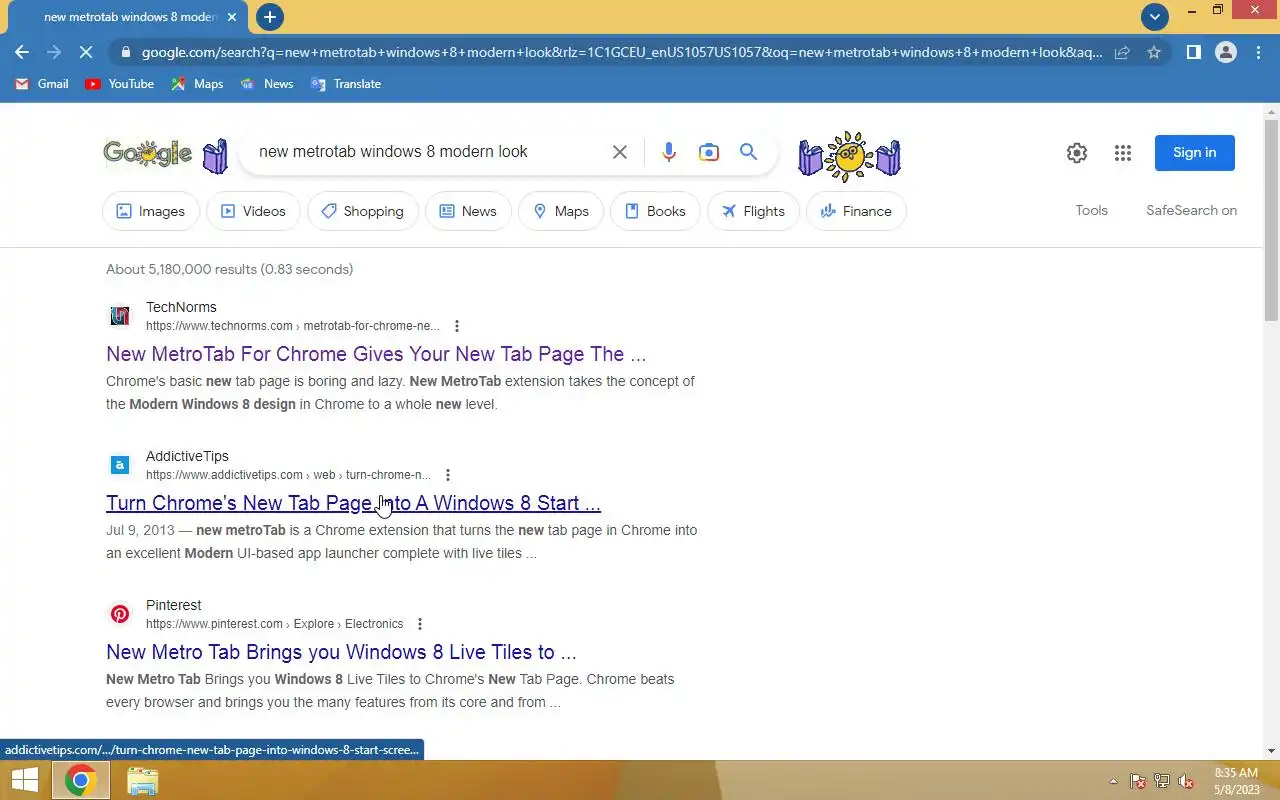Image resolution: width=1280 pixels, height=800 pixels.
Task: Show hidden tray icons arrow
Action: coord(1113,782)
